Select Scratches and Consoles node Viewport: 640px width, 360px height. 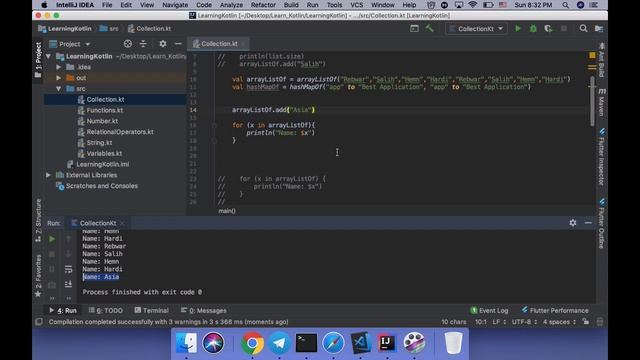(x=102, y=186)
